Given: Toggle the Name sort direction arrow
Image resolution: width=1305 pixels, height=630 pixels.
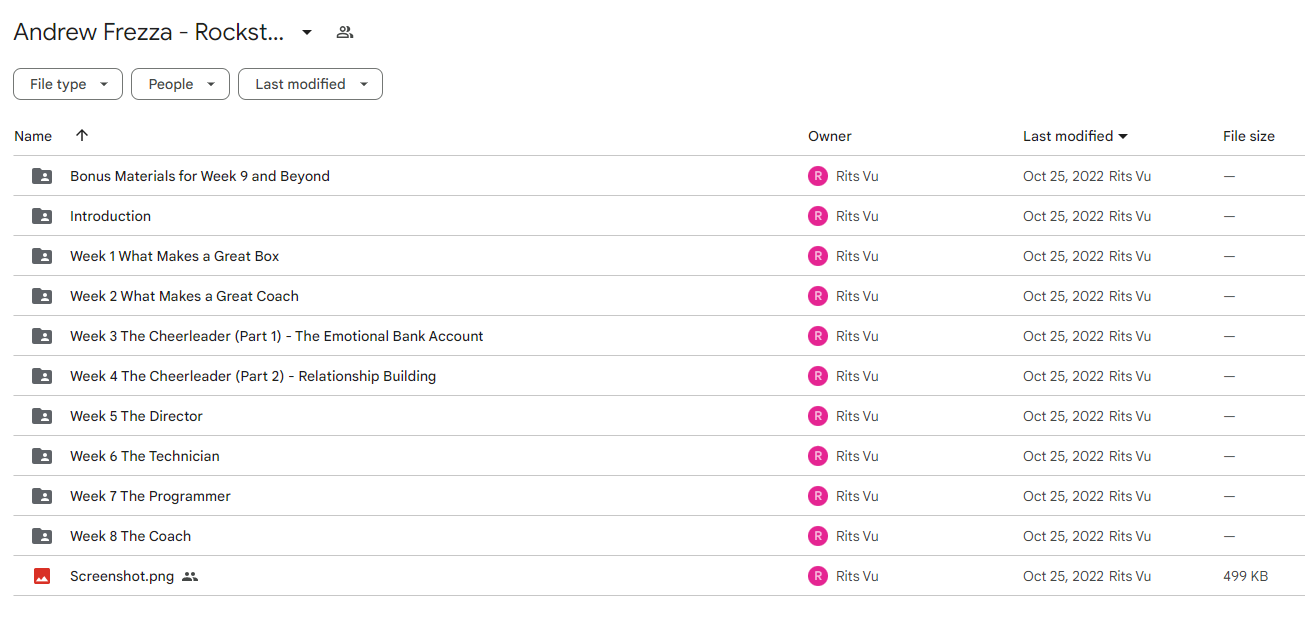Looking at the screenshot, I should tap(82, 136).
